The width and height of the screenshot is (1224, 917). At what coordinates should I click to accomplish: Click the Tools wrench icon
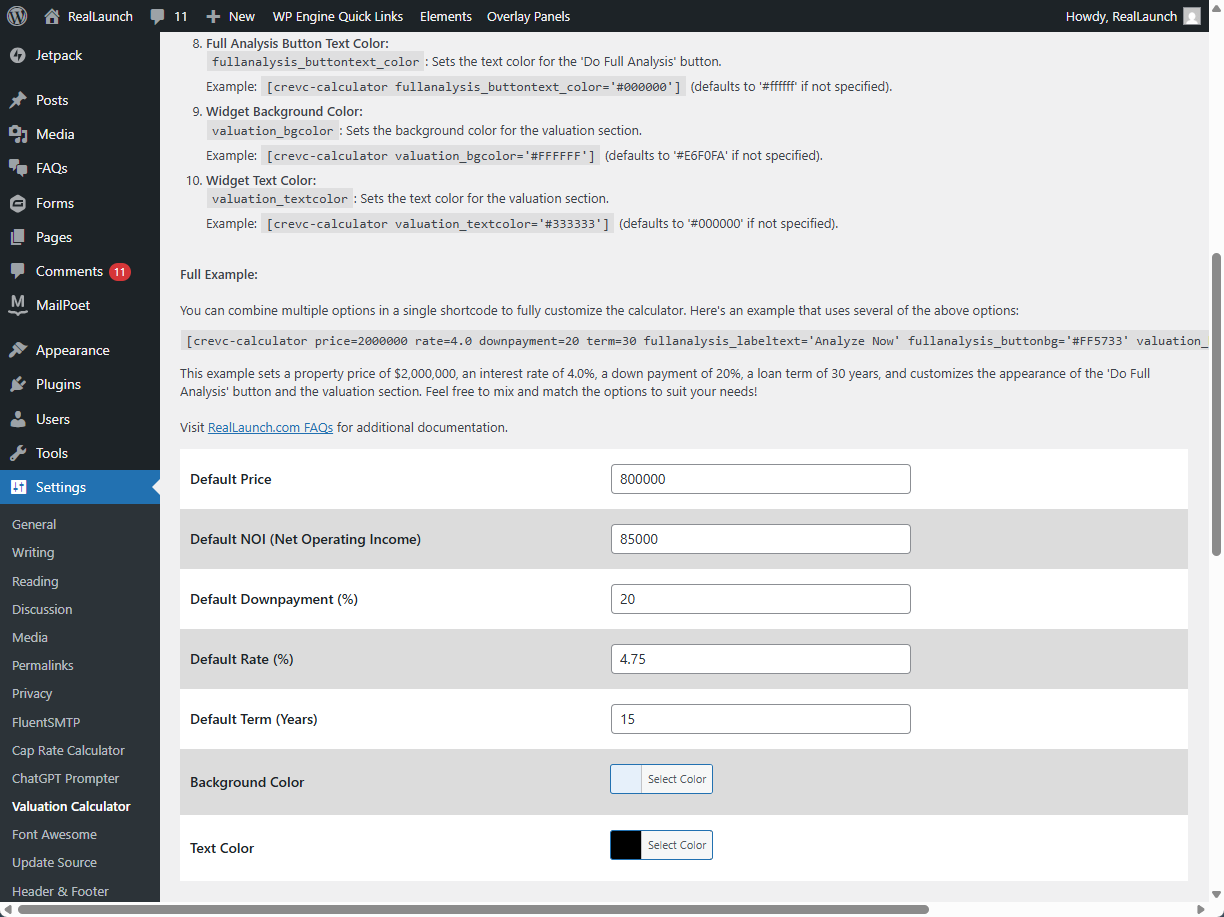[18, 453]
